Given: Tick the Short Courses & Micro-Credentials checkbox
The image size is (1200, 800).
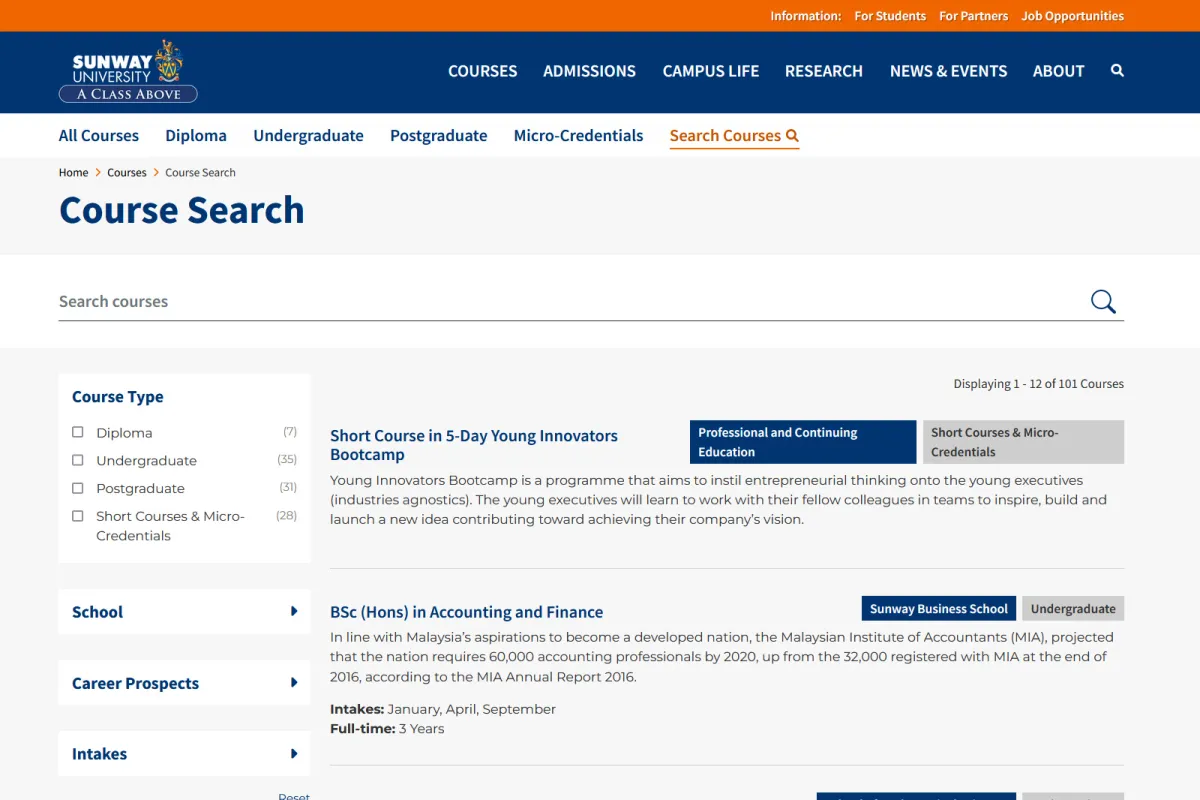Looking at the screenshot, I should [x=78, y=516].
